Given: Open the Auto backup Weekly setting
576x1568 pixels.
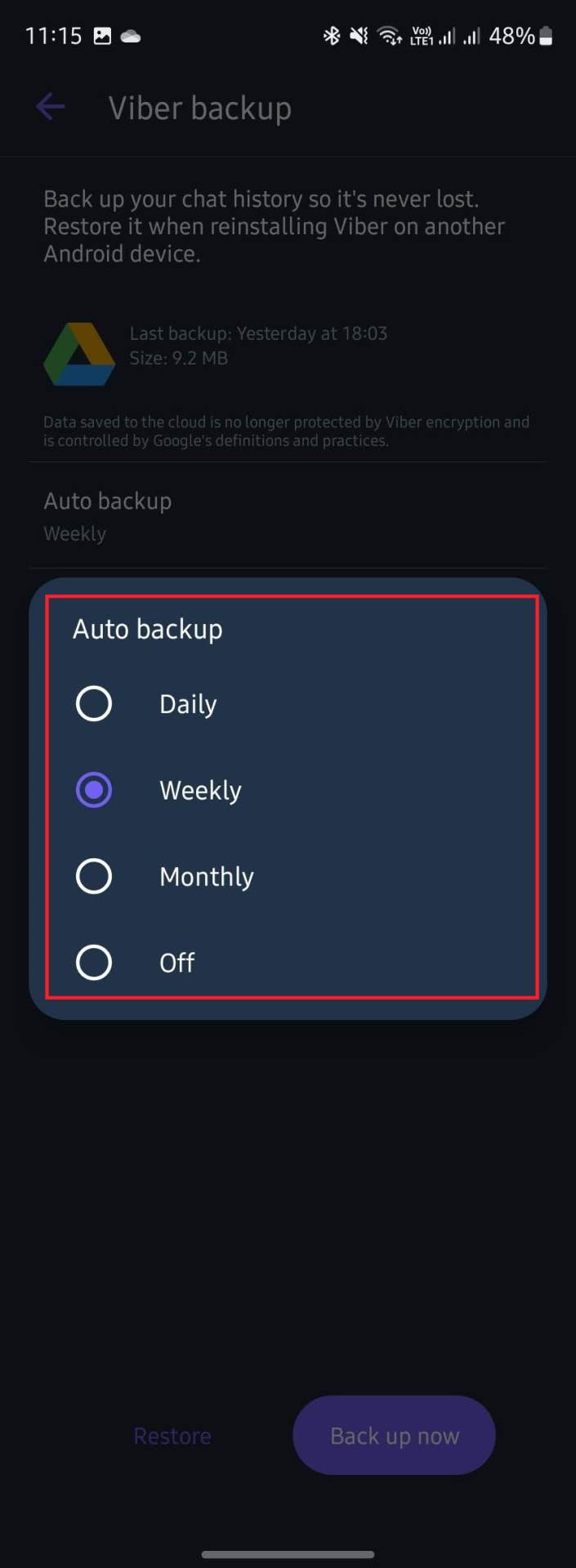Looking at the screenshot, I should coord(108,515).
